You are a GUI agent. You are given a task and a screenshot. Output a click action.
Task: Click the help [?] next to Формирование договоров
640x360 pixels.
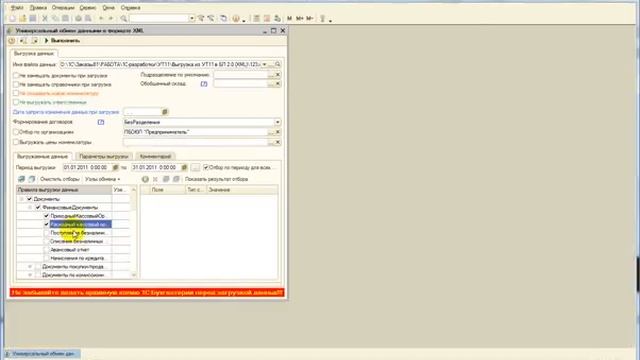pos(101,122)
